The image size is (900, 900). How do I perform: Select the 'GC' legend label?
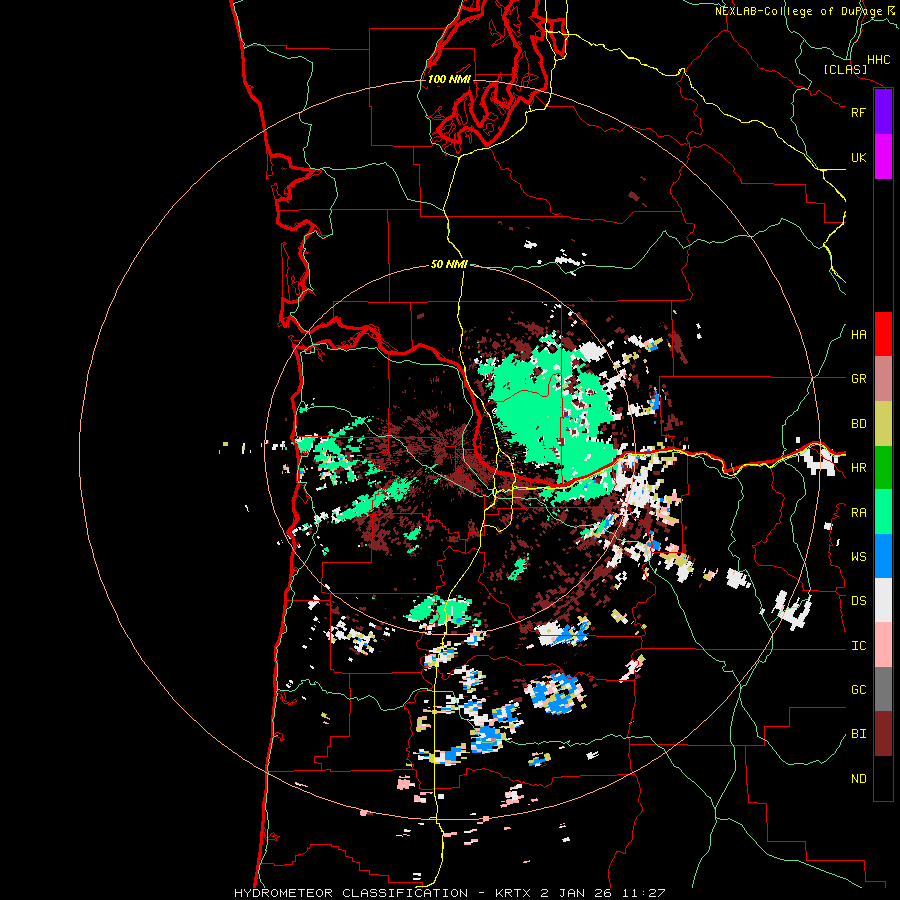(858, 690)
